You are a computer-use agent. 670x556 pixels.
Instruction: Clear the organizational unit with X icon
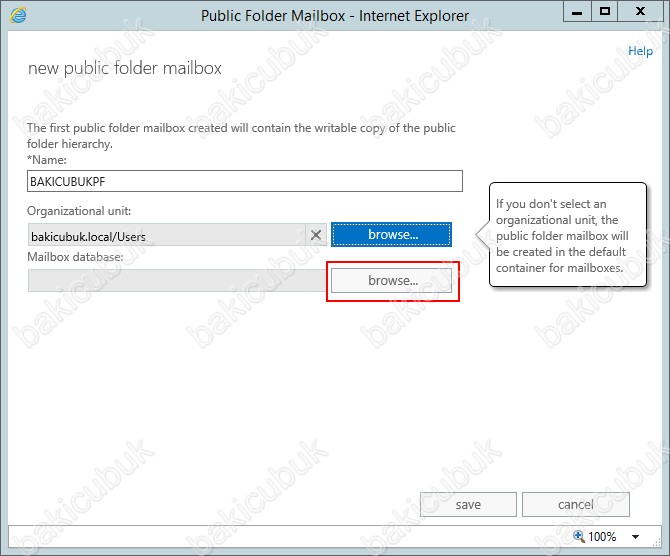(316, 235)
